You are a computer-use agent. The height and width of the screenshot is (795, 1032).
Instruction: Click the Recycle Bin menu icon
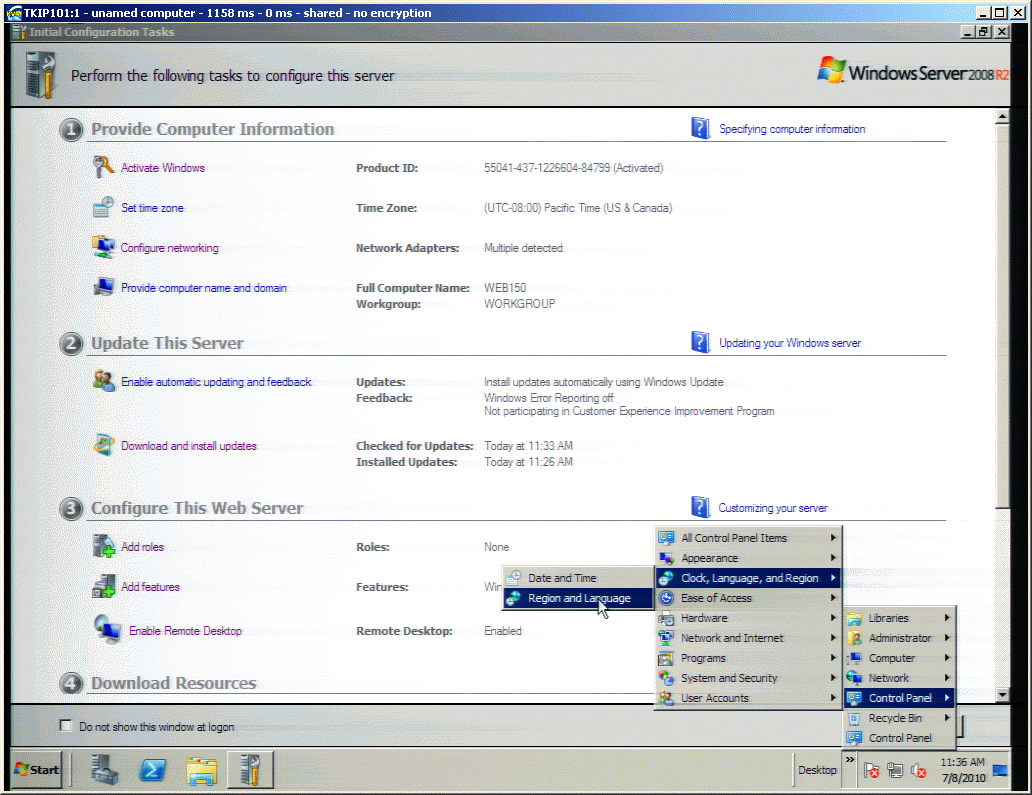tap(854, 718)
